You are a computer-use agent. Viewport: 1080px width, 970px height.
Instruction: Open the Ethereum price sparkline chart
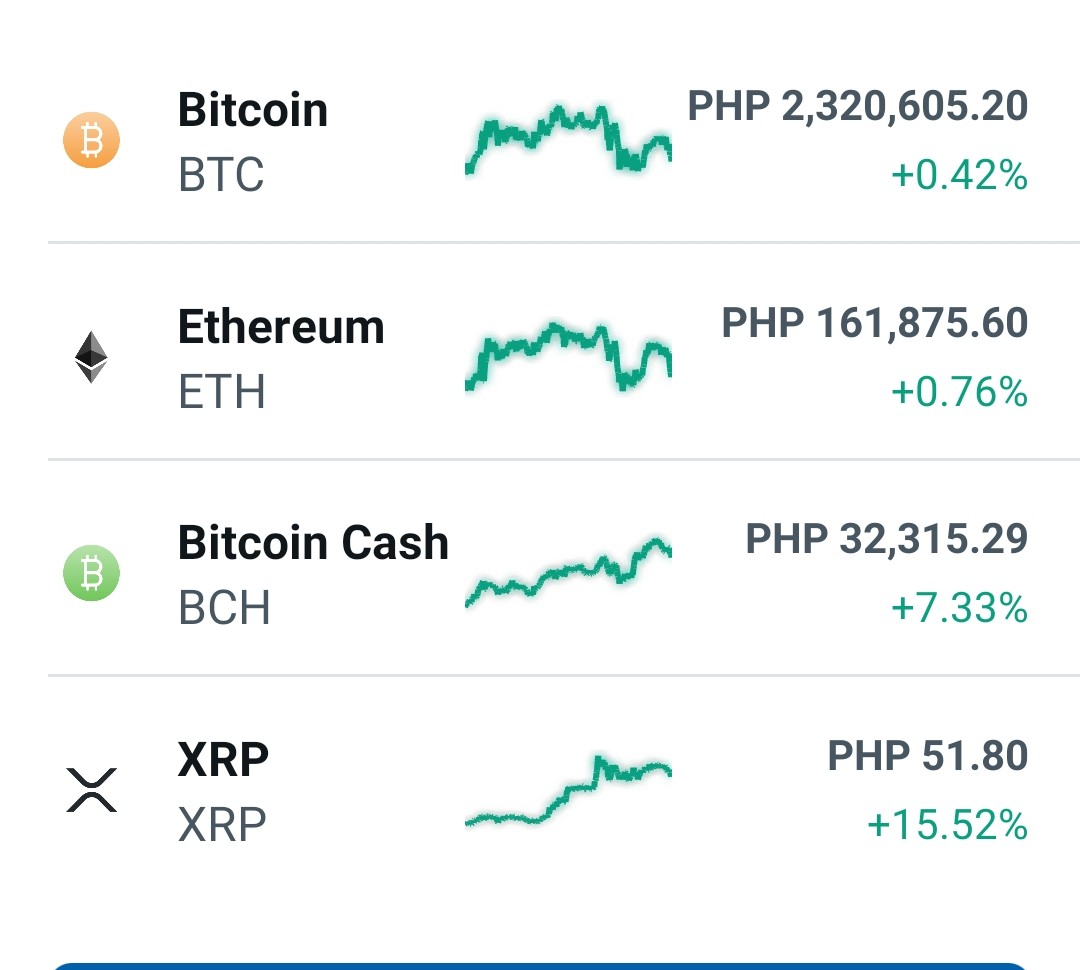pos(568,356)
